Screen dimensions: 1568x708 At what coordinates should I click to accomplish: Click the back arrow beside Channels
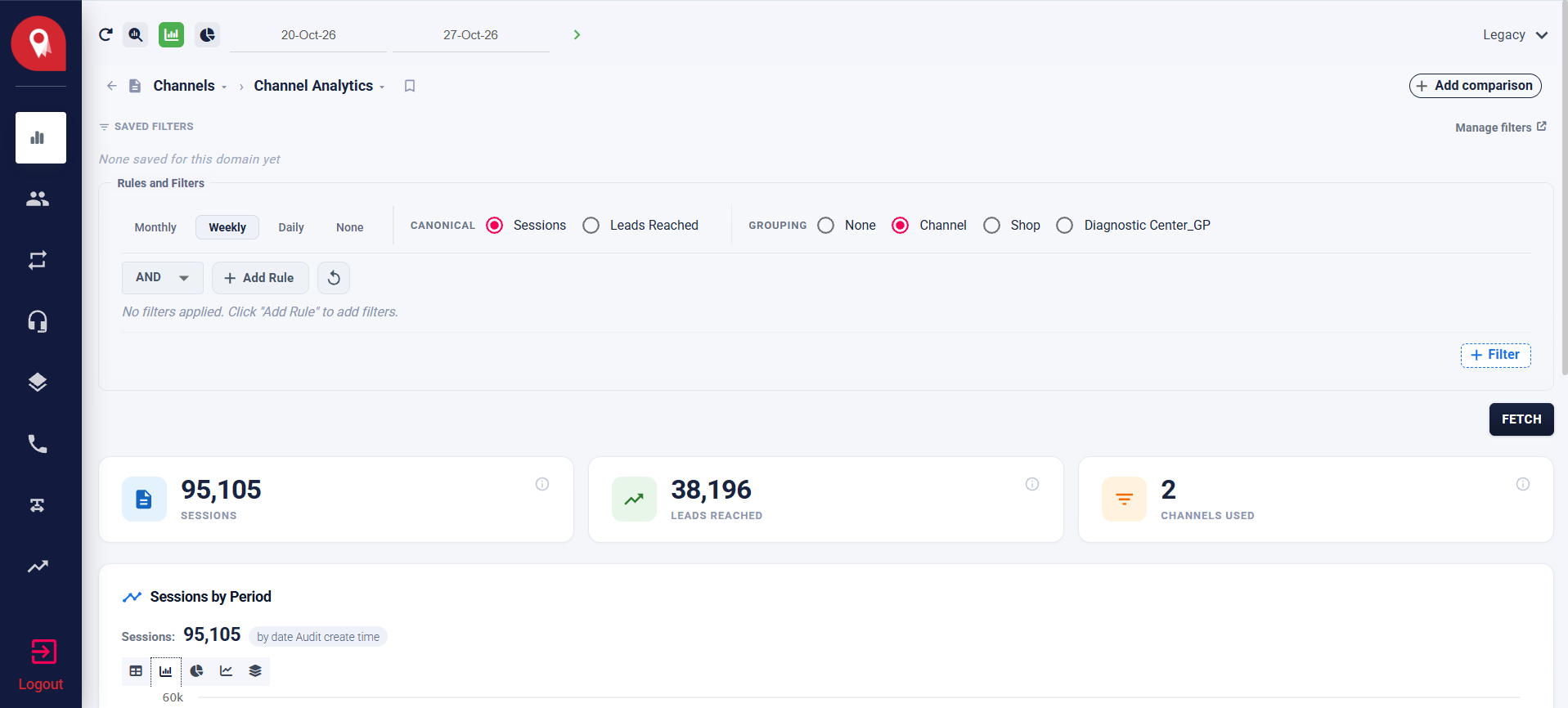click(112, 86)
